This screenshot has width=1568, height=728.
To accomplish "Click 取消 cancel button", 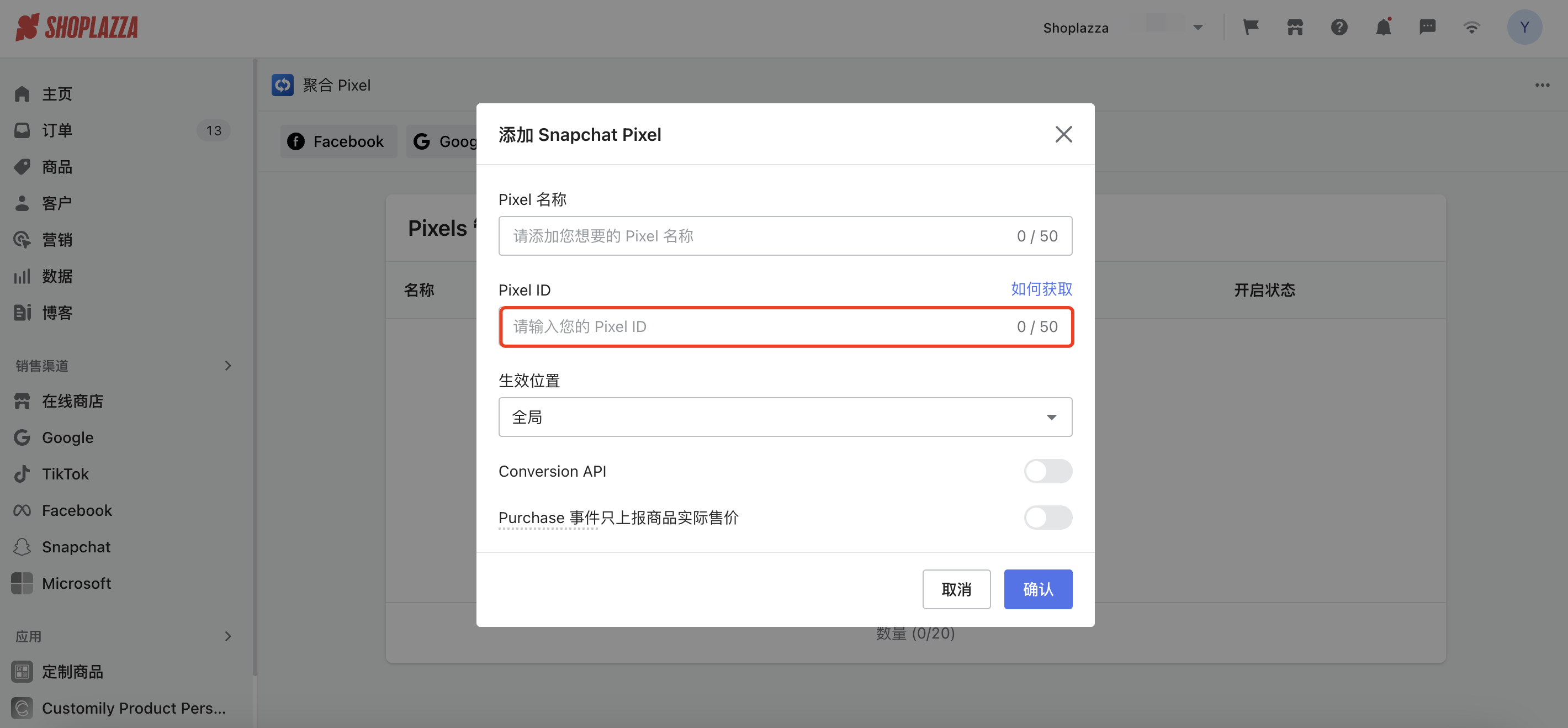I will 956,590.
